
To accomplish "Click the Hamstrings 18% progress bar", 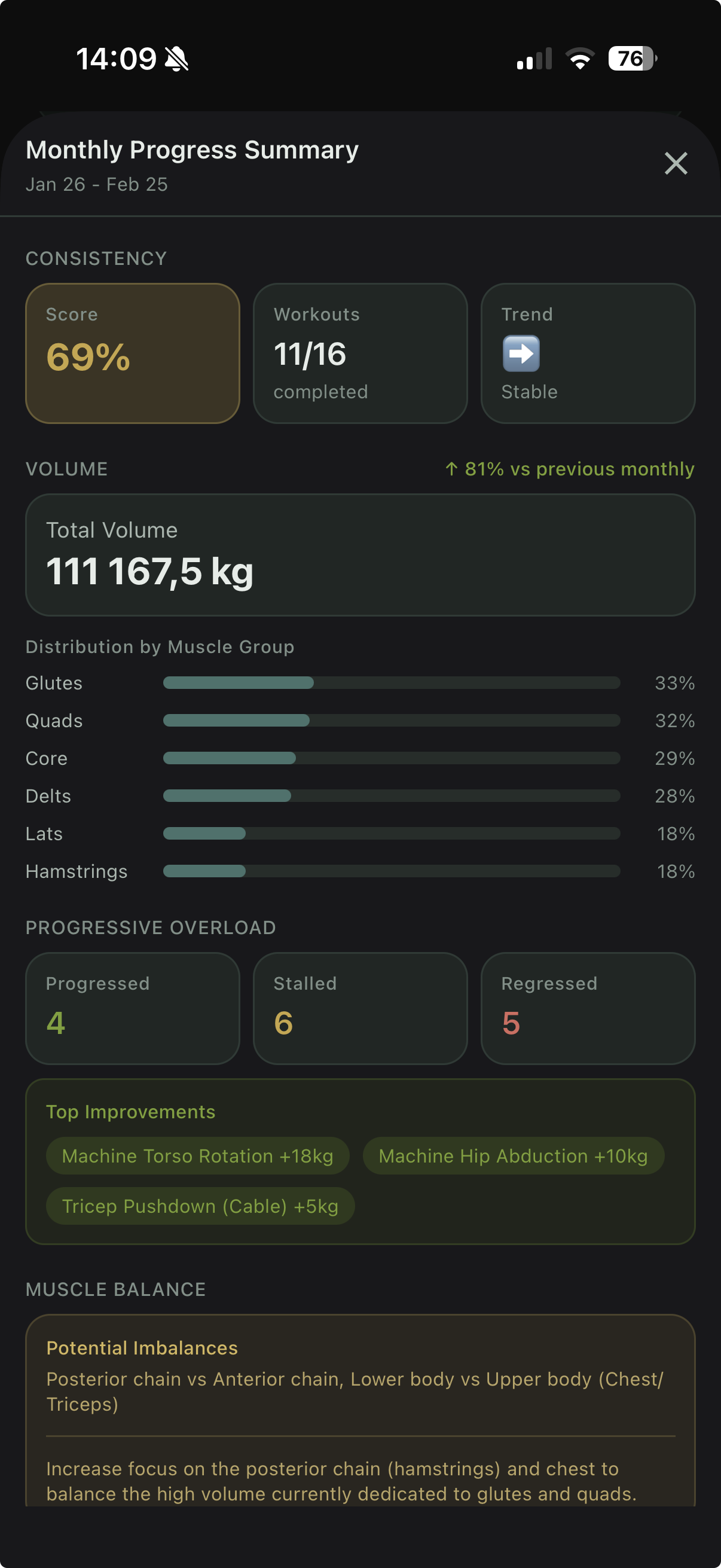I will [x=391, y=872].
